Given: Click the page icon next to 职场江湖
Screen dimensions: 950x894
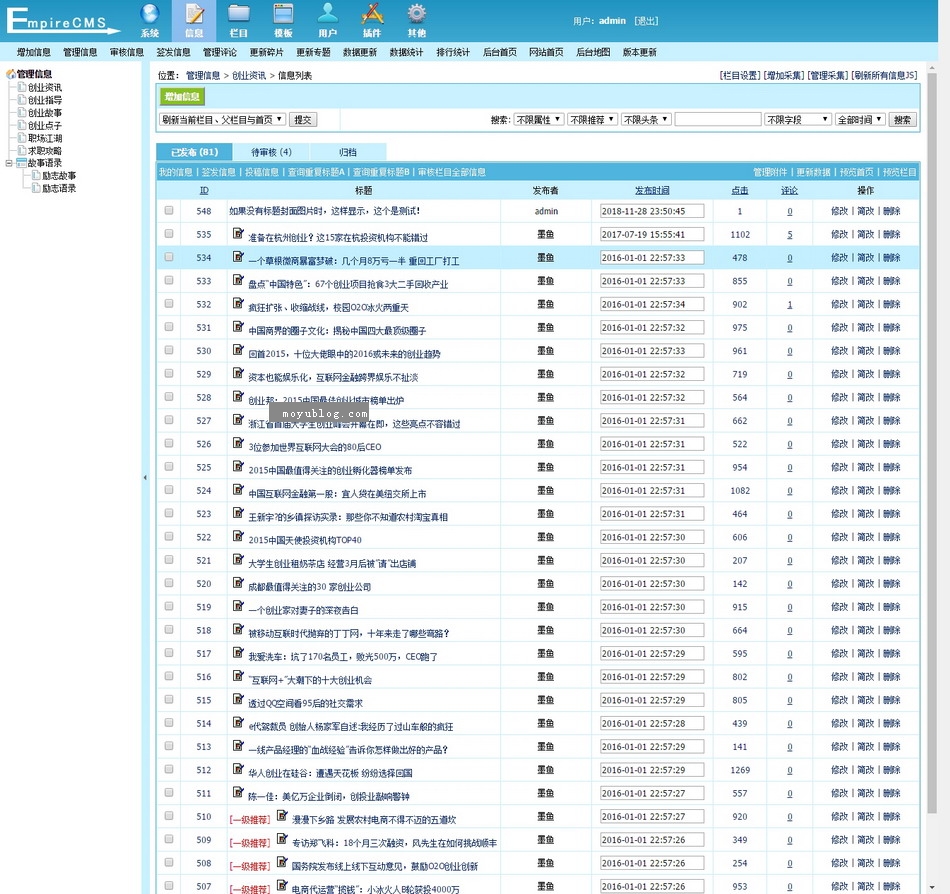Looking at the screenshot, I should [x=22, y=138].
